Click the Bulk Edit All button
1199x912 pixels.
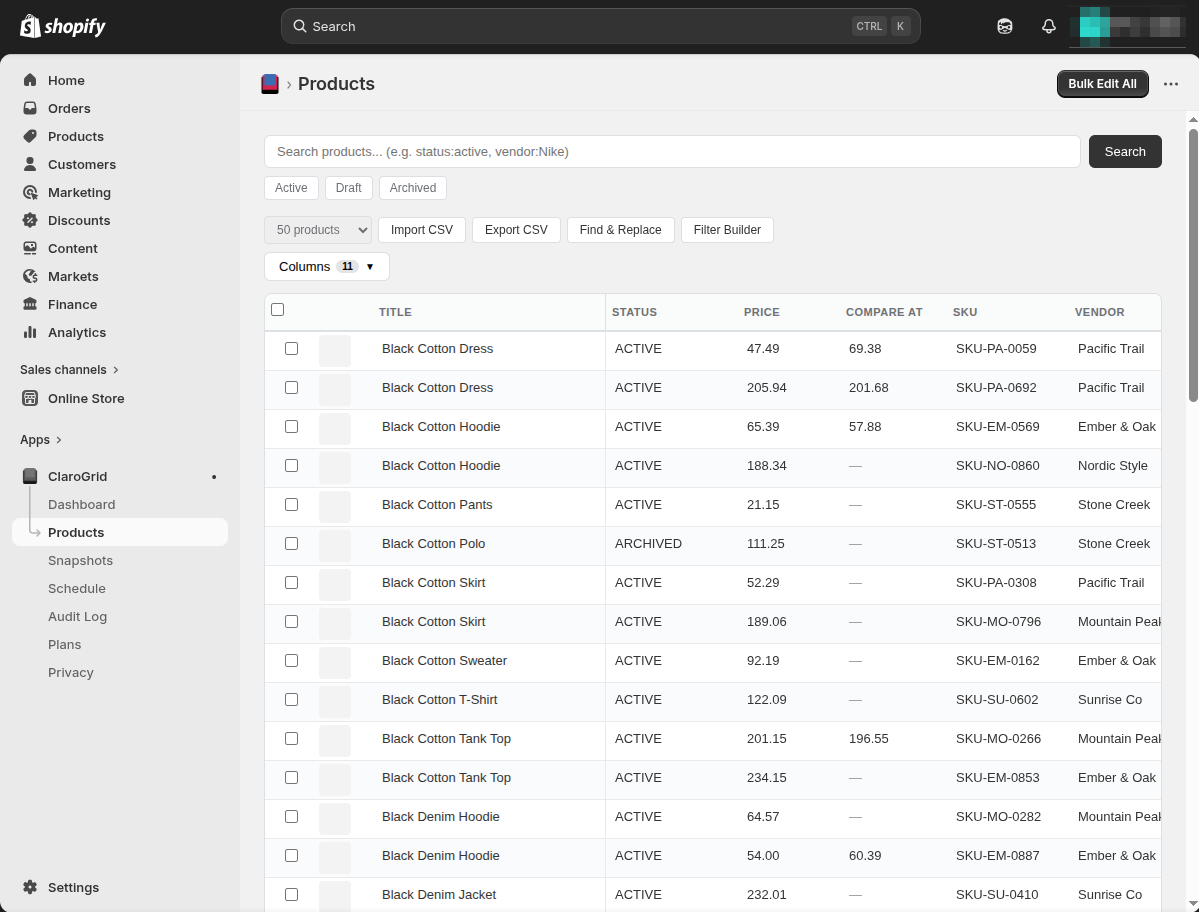[1102, 83]
